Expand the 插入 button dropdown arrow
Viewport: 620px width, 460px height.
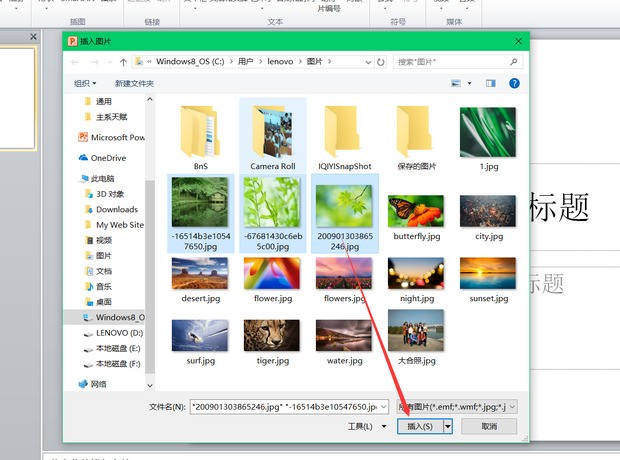tap(449, 426)
